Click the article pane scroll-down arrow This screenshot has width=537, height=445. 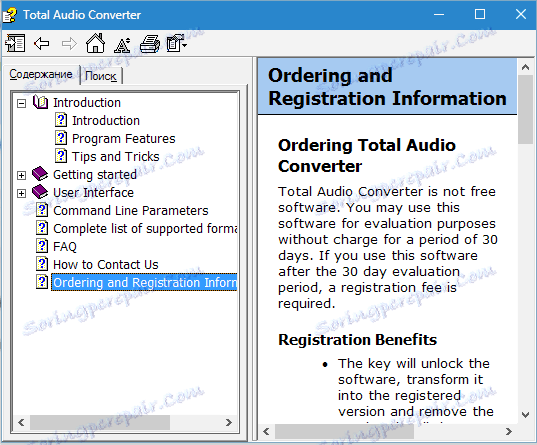tap(525, 415)
